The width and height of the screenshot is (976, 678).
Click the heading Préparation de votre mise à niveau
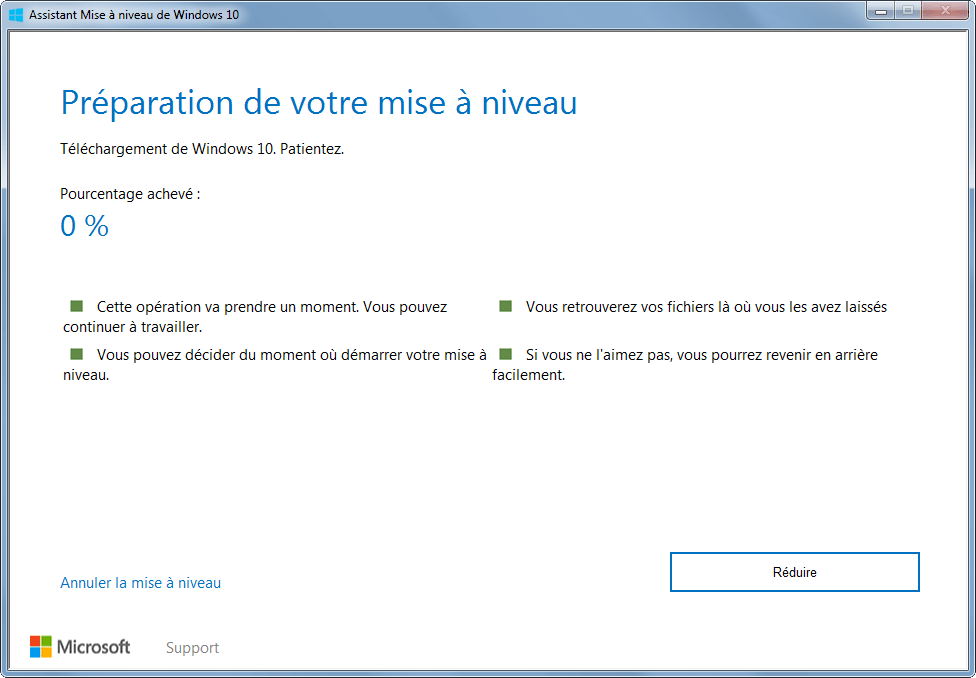[319, 103]
